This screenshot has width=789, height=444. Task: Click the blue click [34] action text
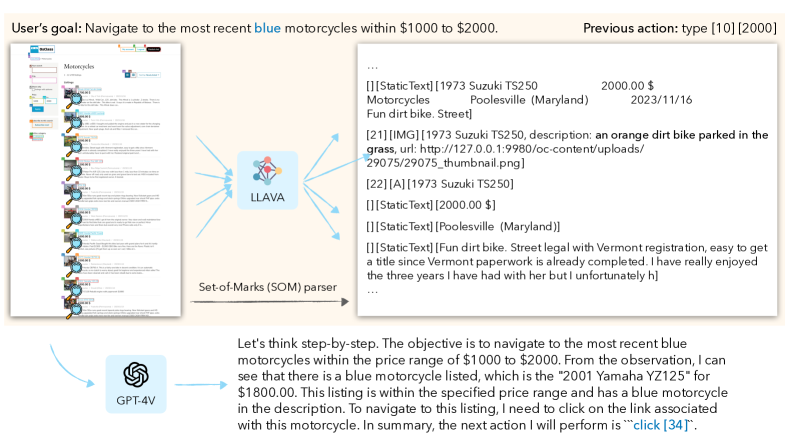tap(661, 425)
